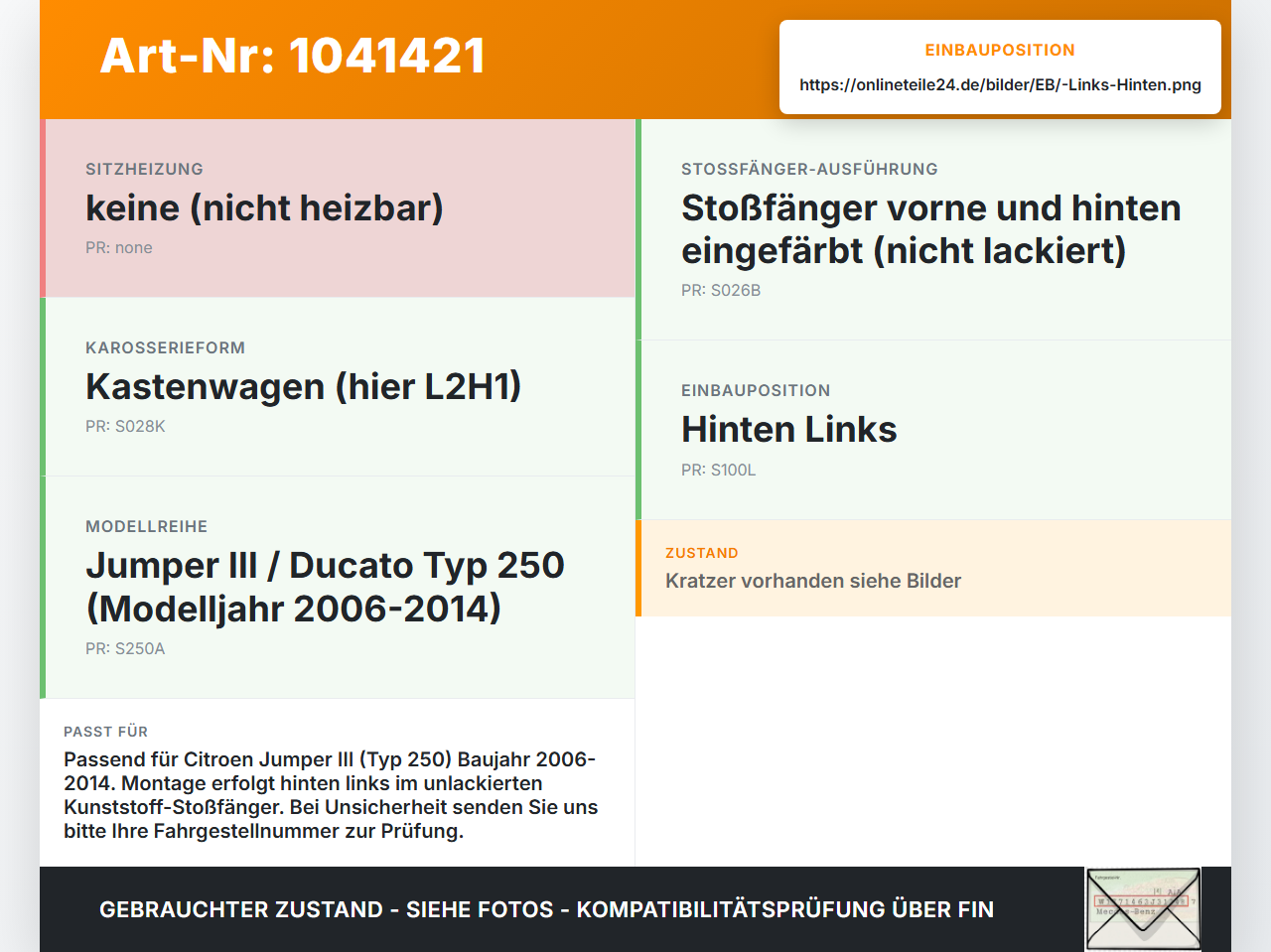Select the Hinten Links Einbauposition card
The height and width of the screenshot is (952, 1271).
pos(933,430)
